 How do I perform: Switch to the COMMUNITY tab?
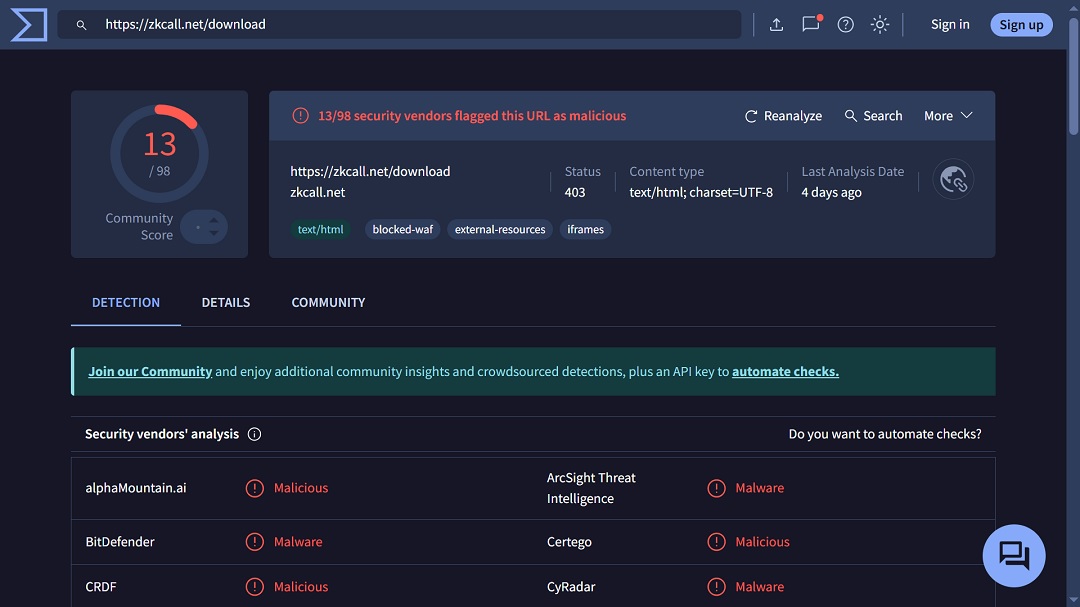pos(328,302)
